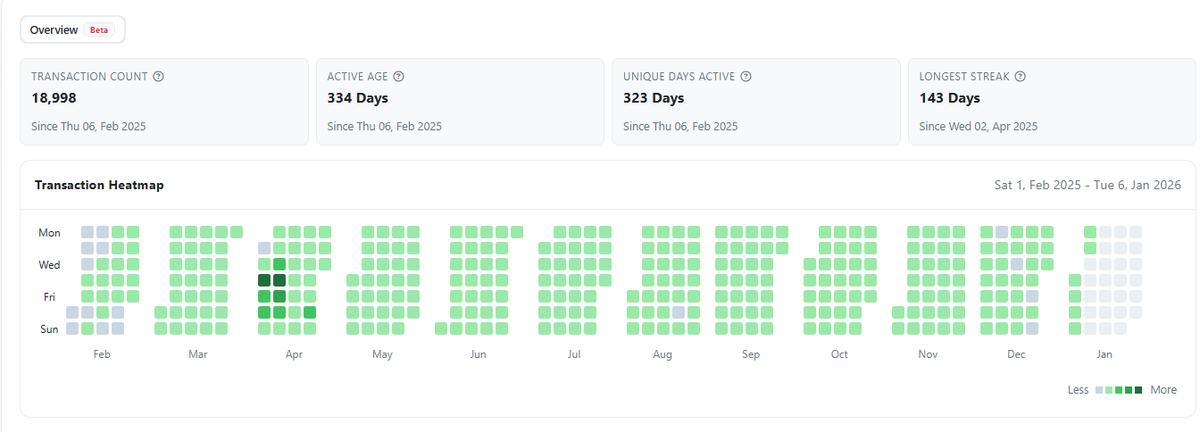Viewport: 1200px width, 432px height.
Task: Click the darkest green legend swatch by More
Action: point(1138,390)
